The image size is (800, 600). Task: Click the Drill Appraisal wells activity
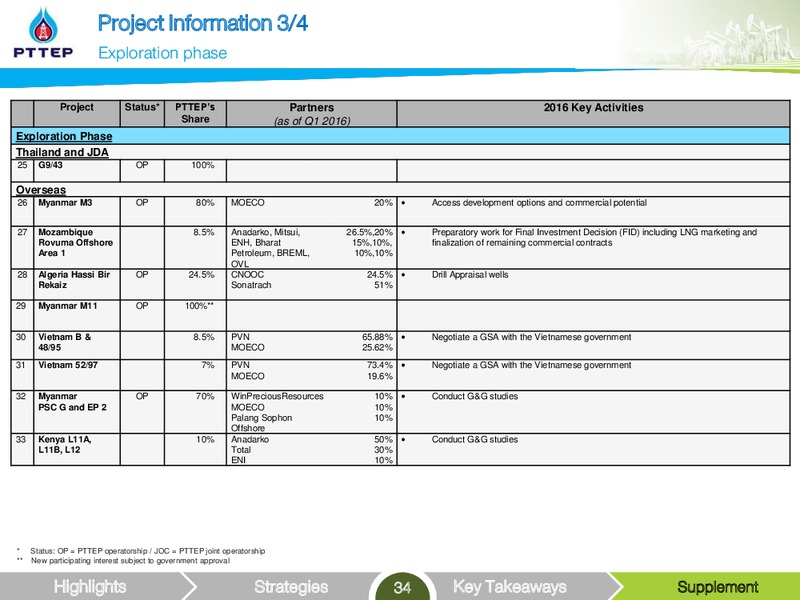click(x=470, y=274)
